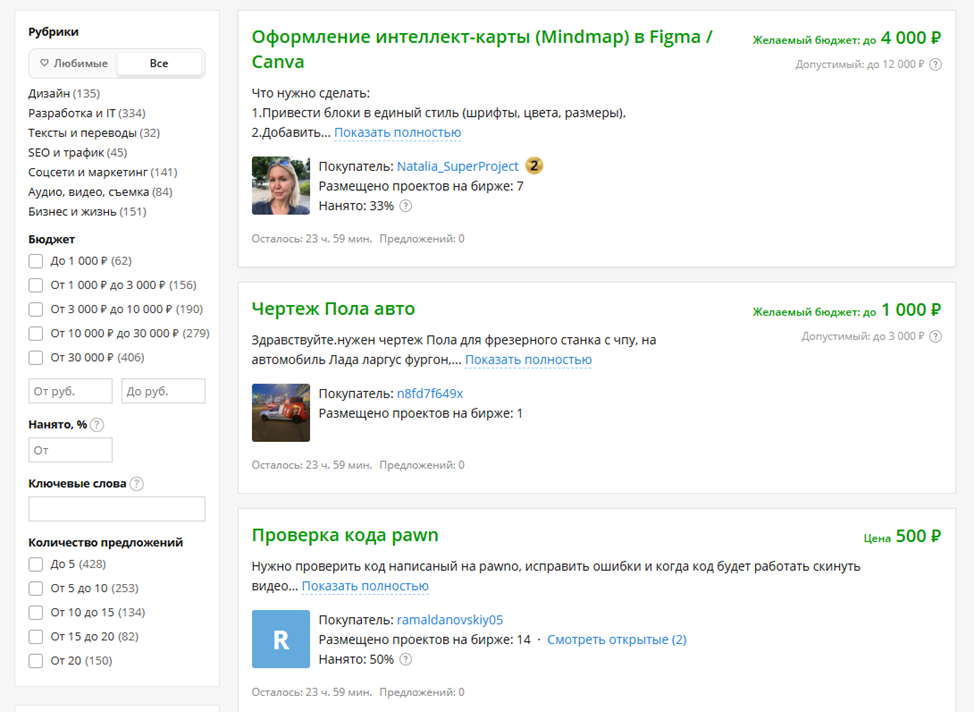Expand Чертеж Пола авто description fully
This screenshot has width=974, height=712.
528,360
